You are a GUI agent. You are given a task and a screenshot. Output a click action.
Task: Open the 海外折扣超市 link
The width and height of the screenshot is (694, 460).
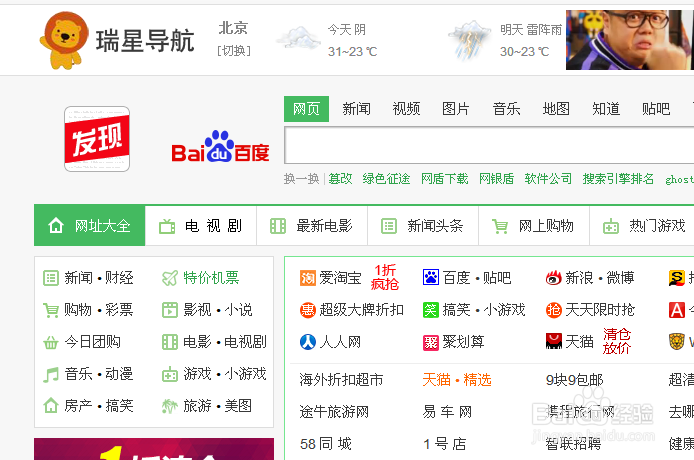point(341,380)
